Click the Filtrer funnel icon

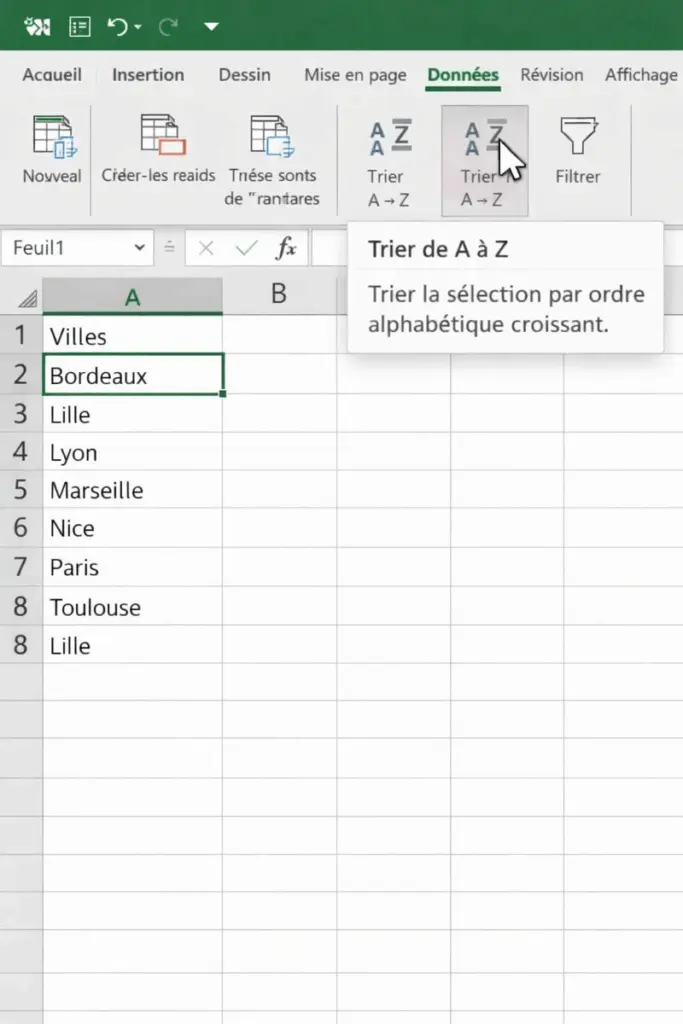click(577, 137)
